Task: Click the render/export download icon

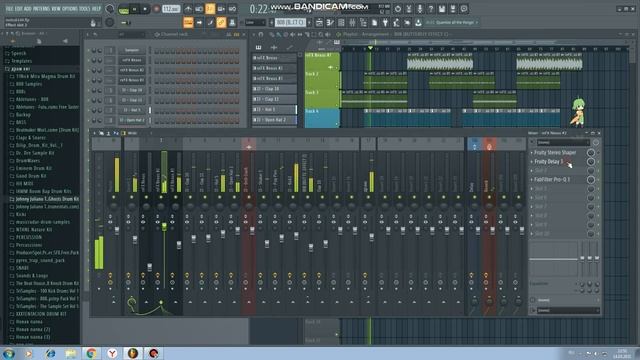Action: coord(418,23)
